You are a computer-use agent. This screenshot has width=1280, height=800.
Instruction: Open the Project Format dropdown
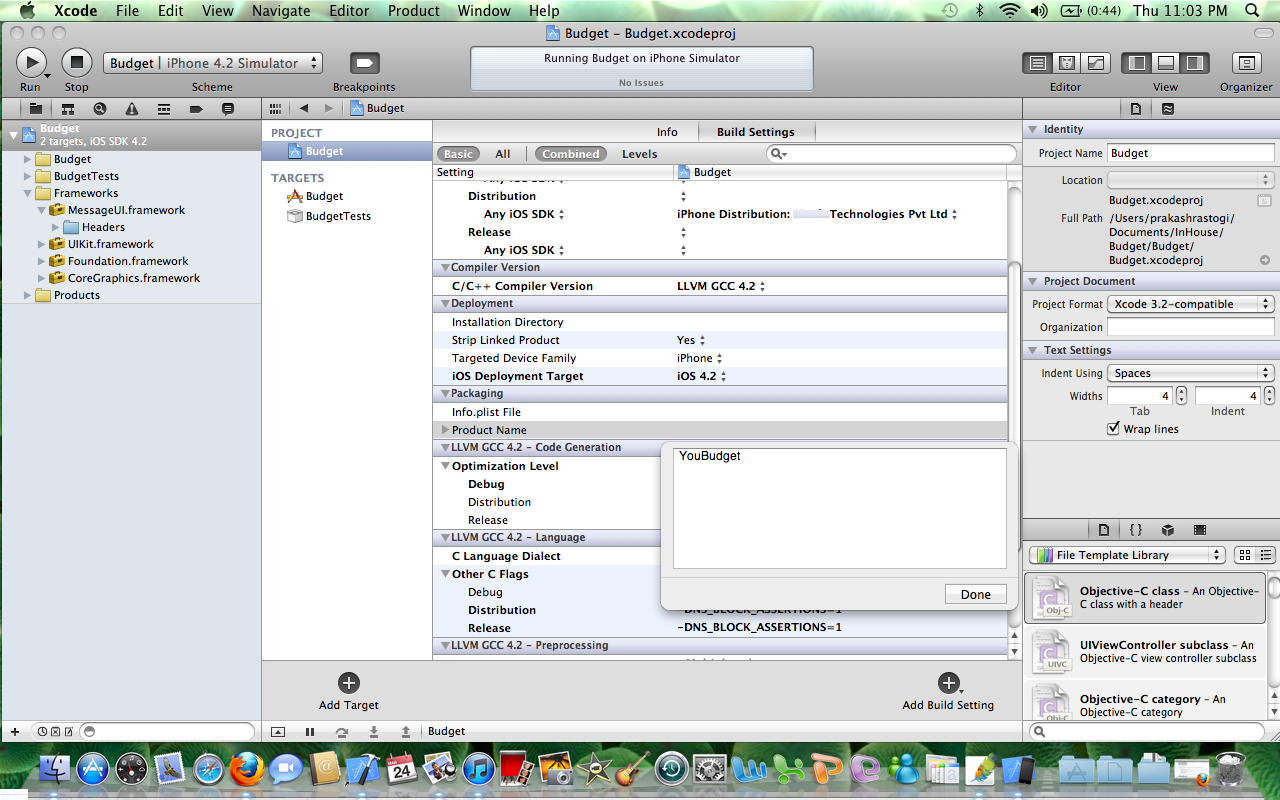[1191, 304]
